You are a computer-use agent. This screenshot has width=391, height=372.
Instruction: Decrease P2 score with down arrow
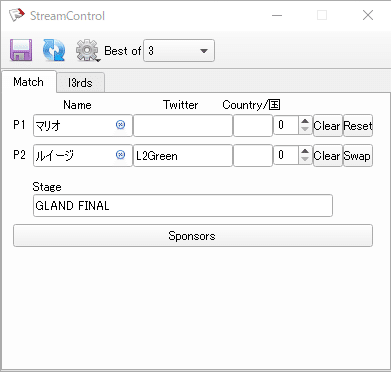(305, 160)
